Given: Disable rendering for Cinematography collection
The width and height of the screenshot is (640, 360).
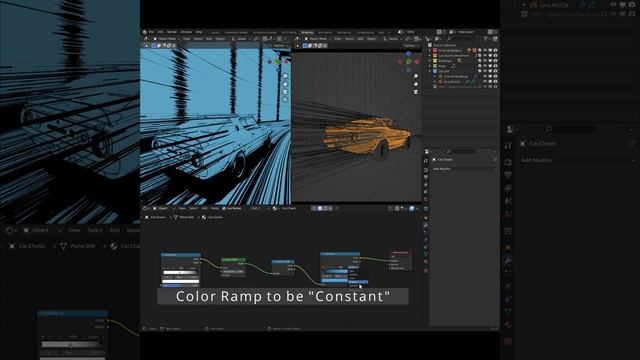Looking at the screenshot, I should point(496,50).
